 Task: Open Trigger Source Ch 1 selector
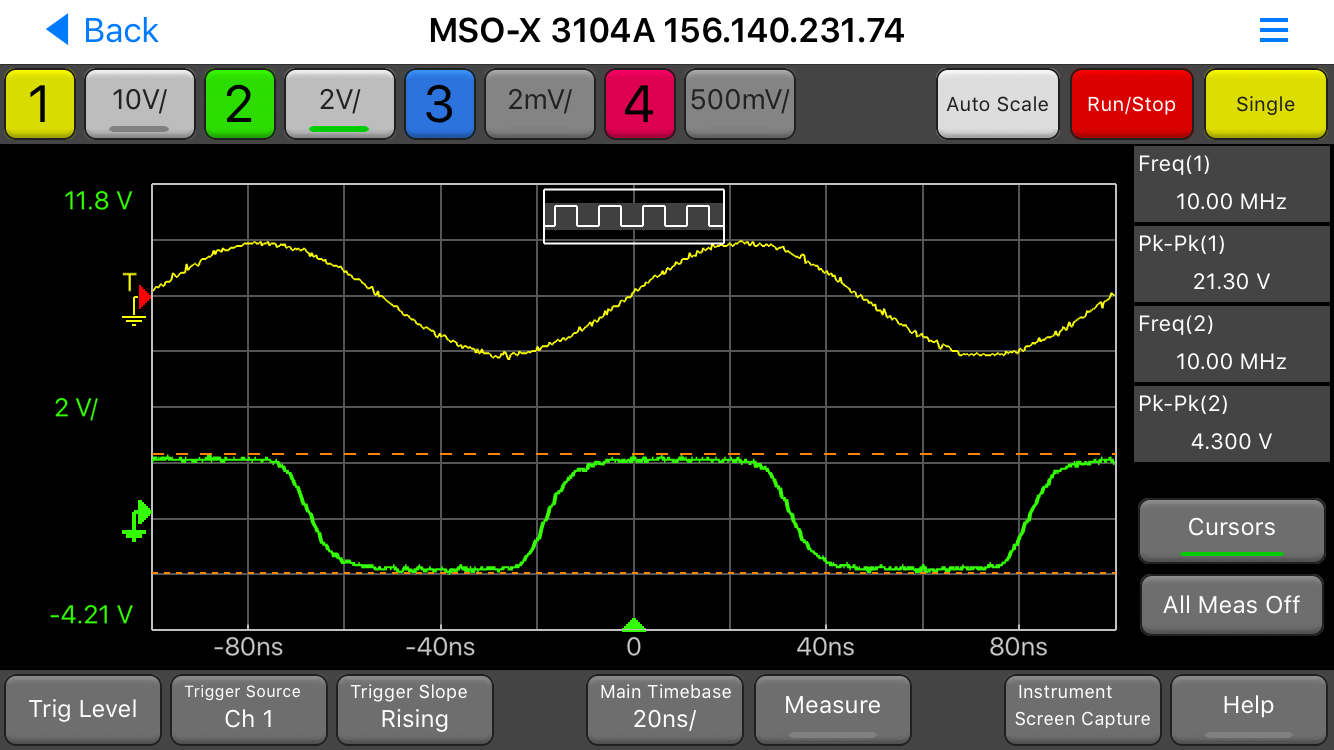click(249, 709)
